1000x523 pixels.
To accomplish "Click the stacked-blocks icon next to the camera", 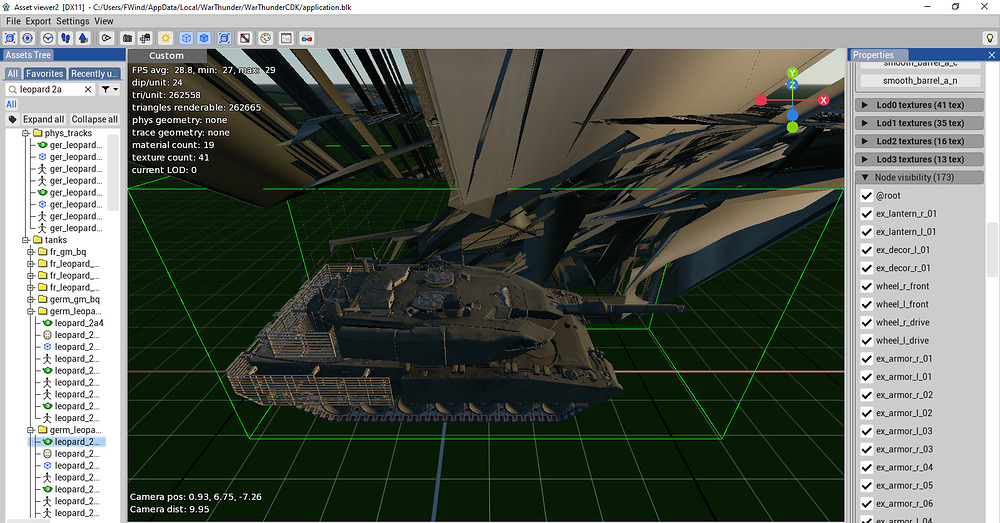I will click(145, 38).
